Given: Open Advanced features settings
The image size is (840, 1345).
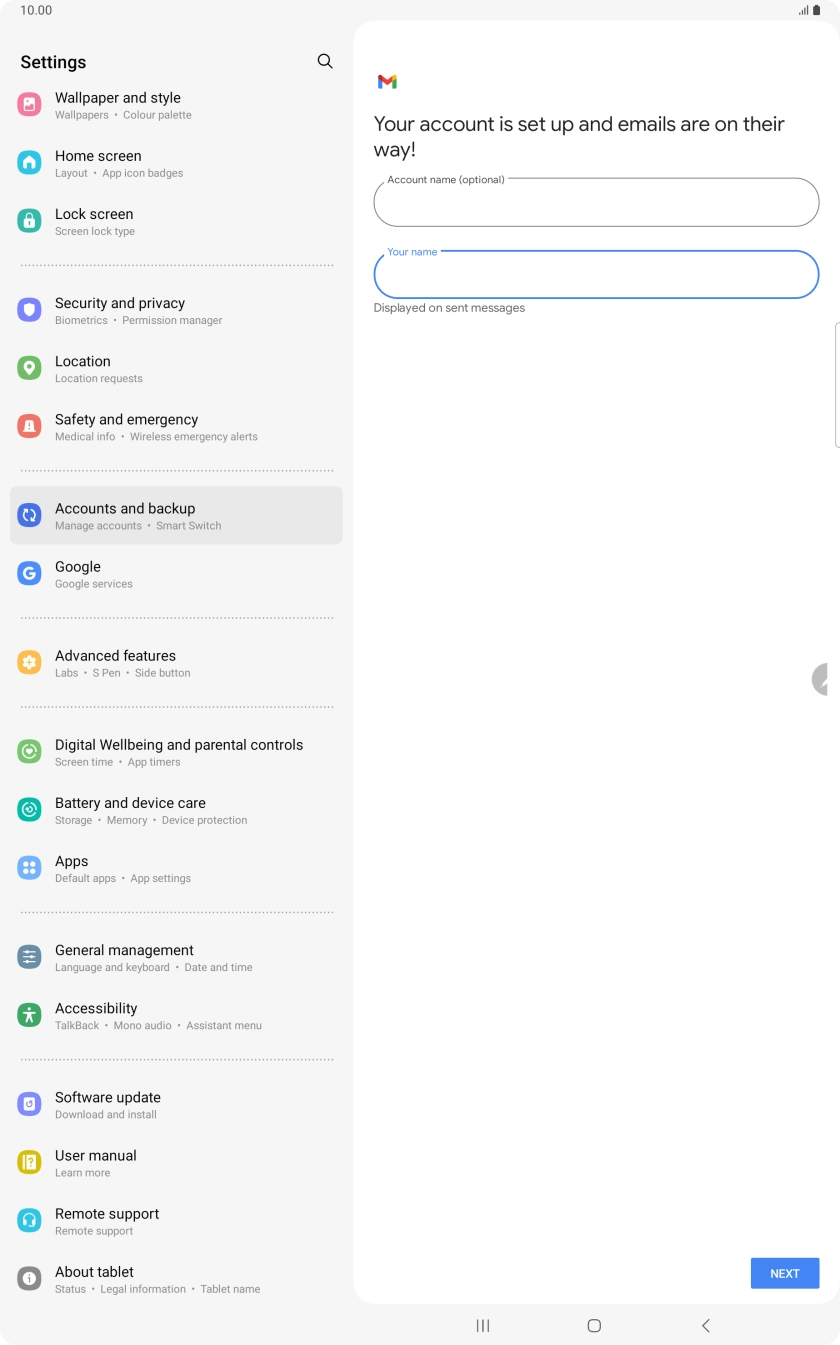Looking at the screenshot, I should [176, 663].
